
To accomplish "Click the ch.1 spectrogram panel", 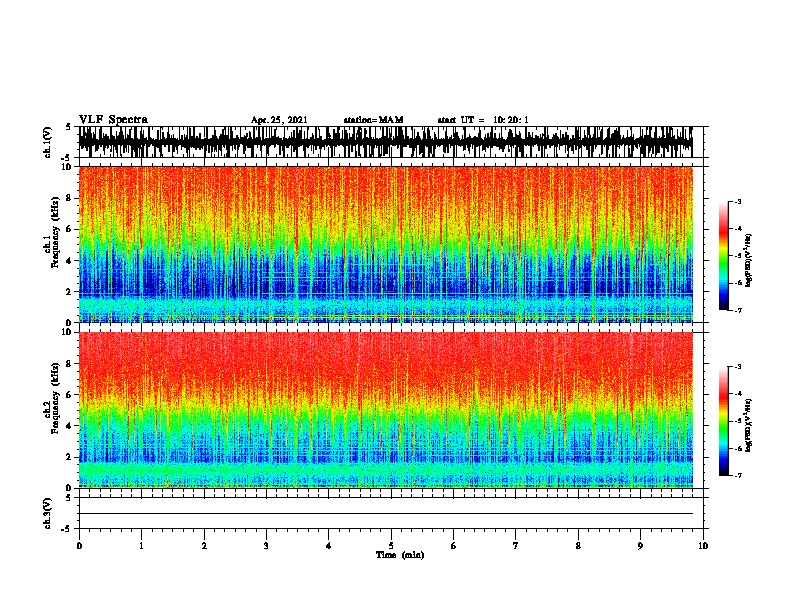I will coord(386,244).
